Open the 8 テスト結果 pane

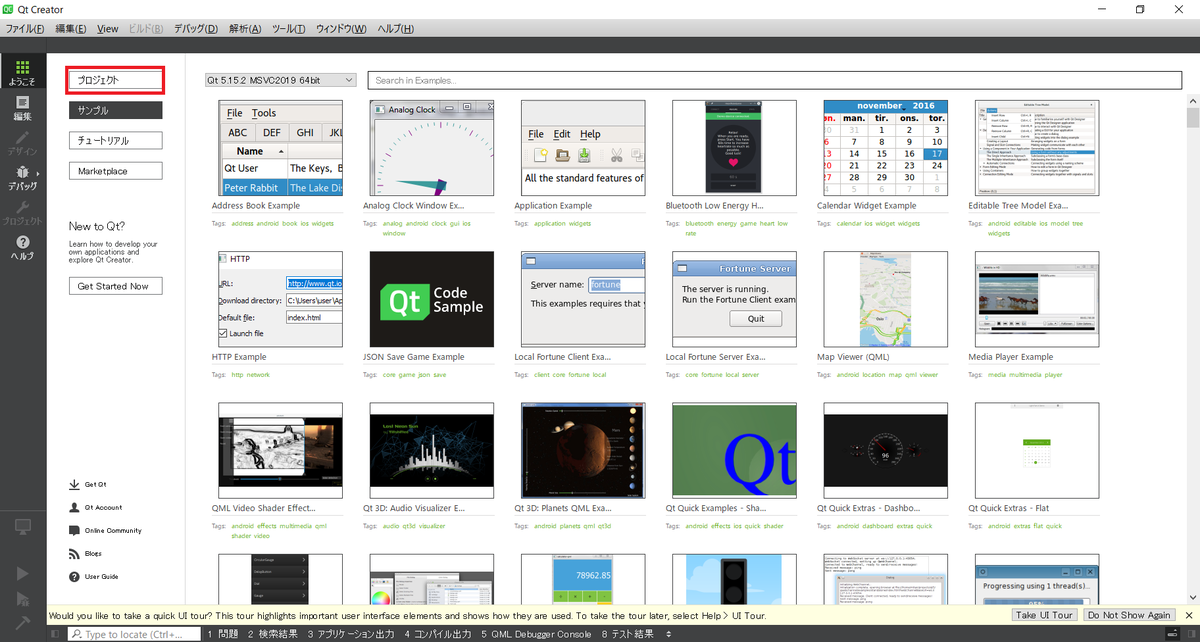[628, 634]
